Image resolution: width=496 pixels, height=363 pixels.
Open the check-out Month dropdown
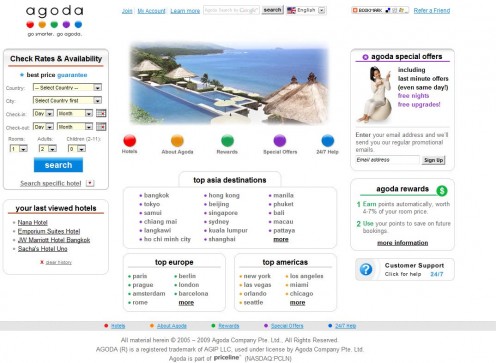75,127
